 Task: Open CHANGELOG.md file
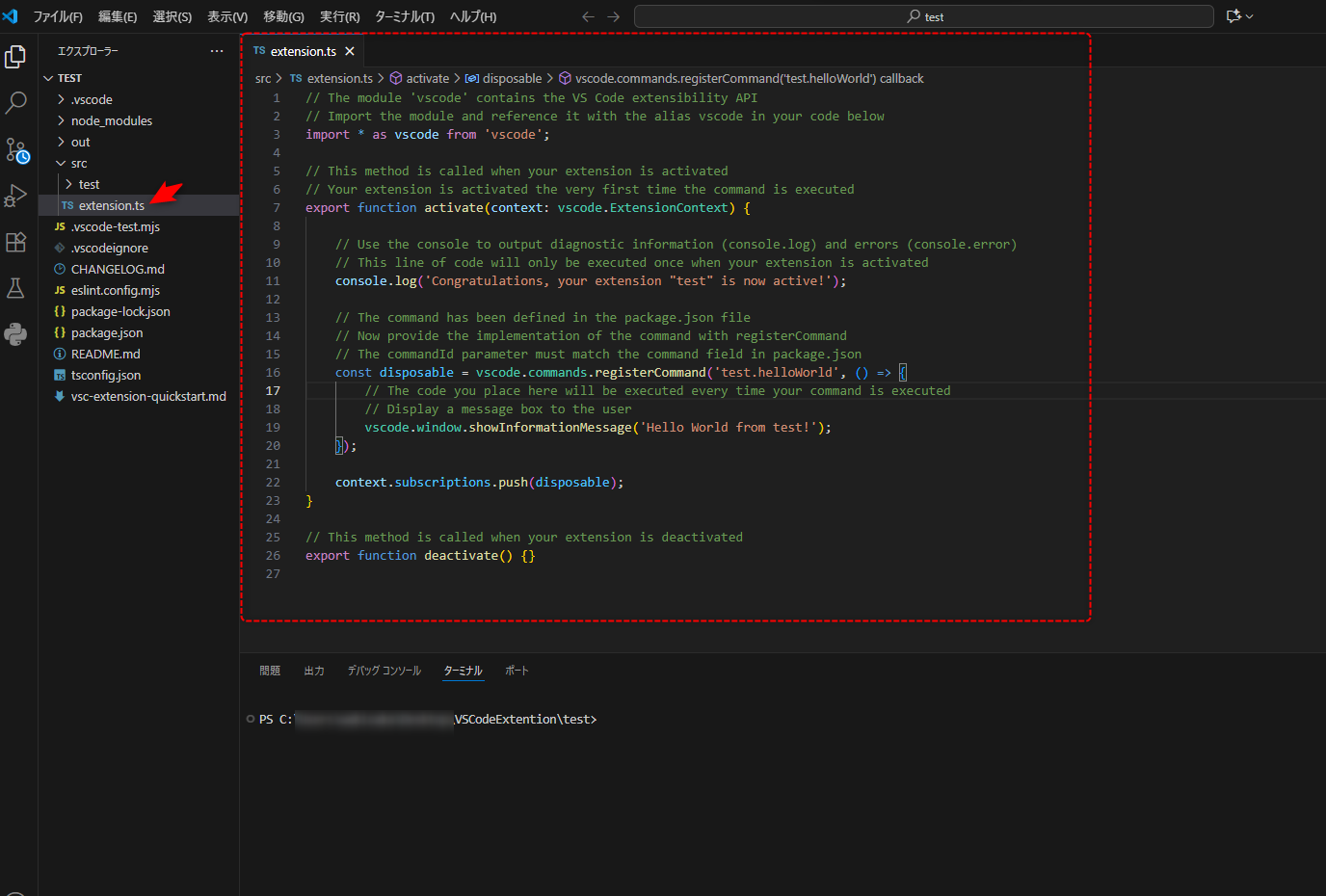coord(139,269)
